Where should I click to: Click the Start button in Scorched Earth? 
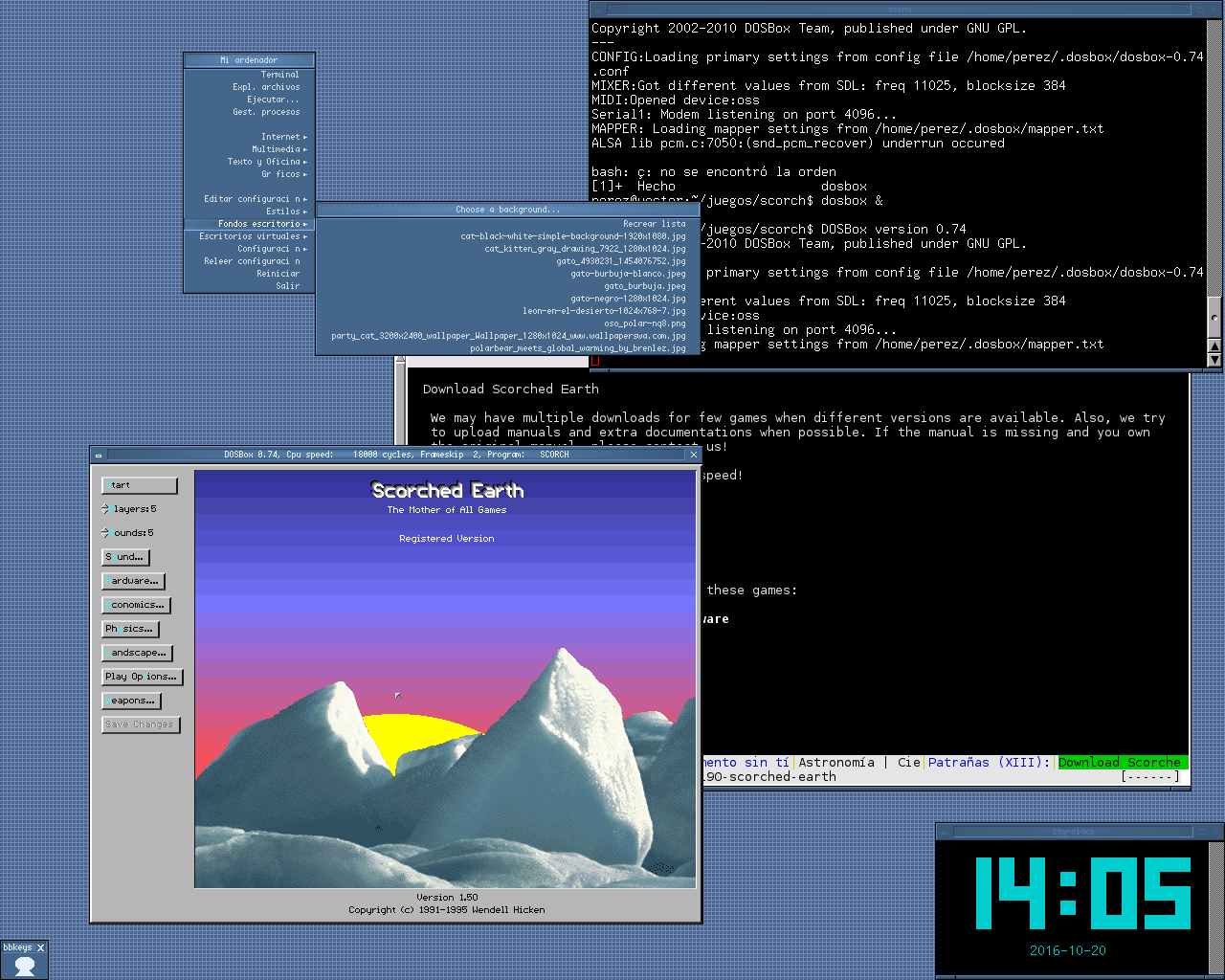point(140,485)
